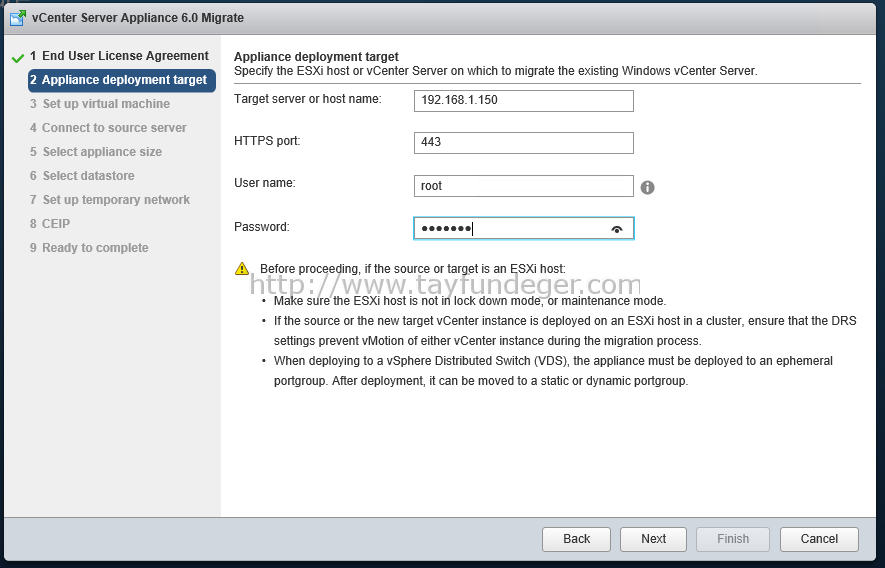Viewport: 885px width, 568px height.
Task: Focus the Target server or host name field
Action: point(524,101)
